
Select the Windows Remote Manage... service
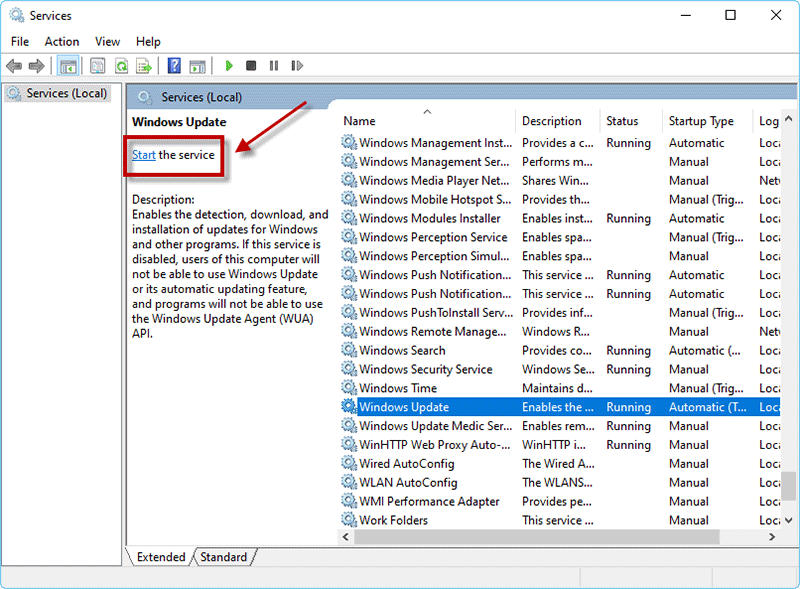tap(560, 331)
